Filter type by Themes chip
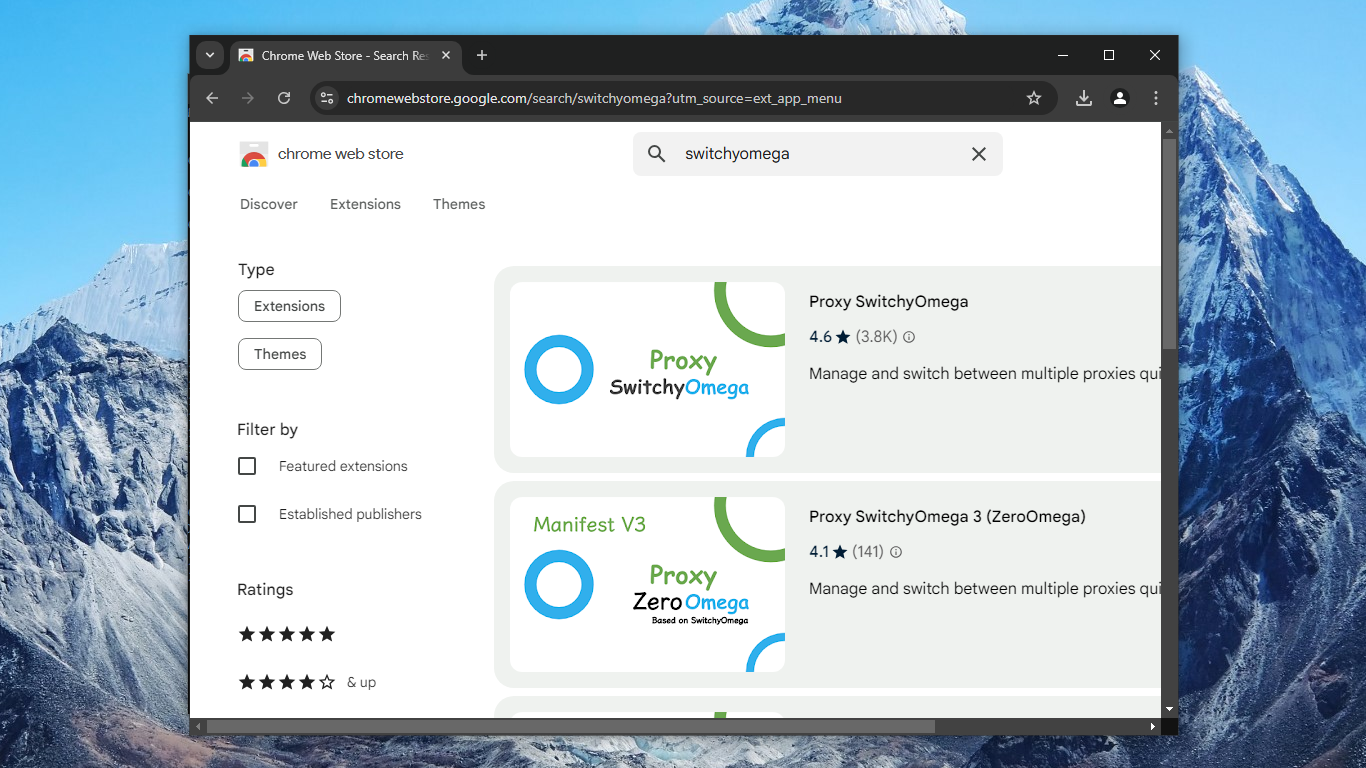This screenshot has width=1366, height=768. coord(280,354)
